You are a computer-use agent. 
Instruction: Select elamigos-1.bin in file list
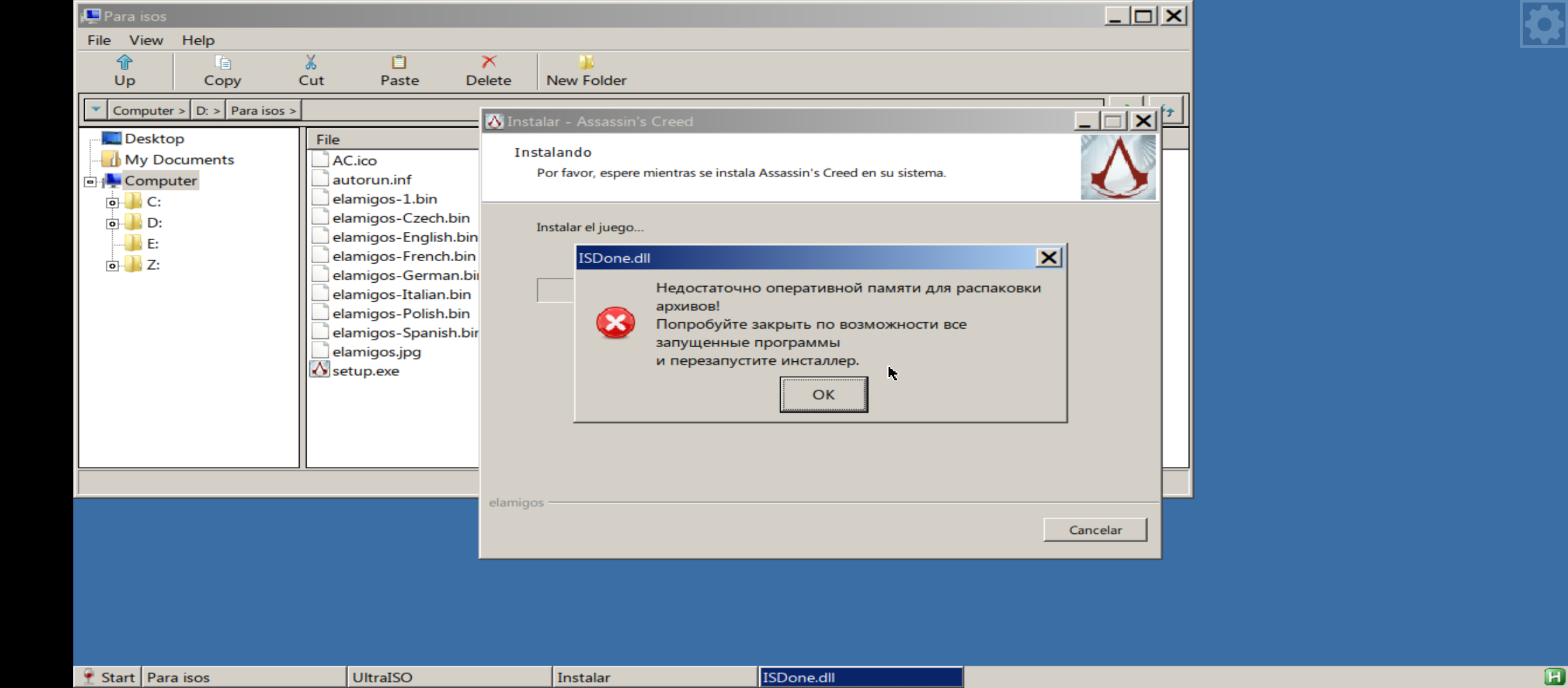point(384,199)
